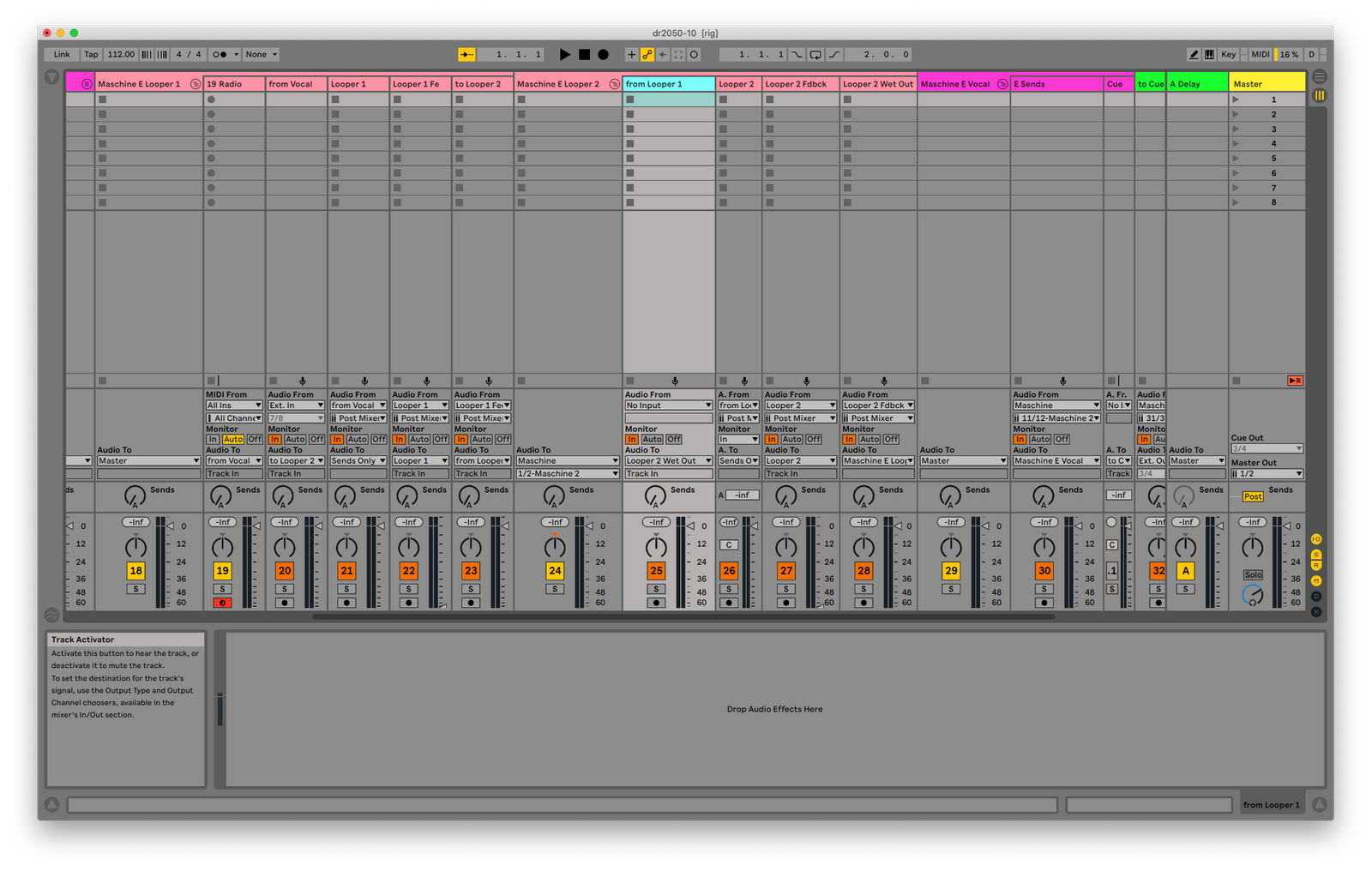The width and height of the screenshot is (1372, 871).
Task: Click the Master track pan knob
Action: [1252, 547]
